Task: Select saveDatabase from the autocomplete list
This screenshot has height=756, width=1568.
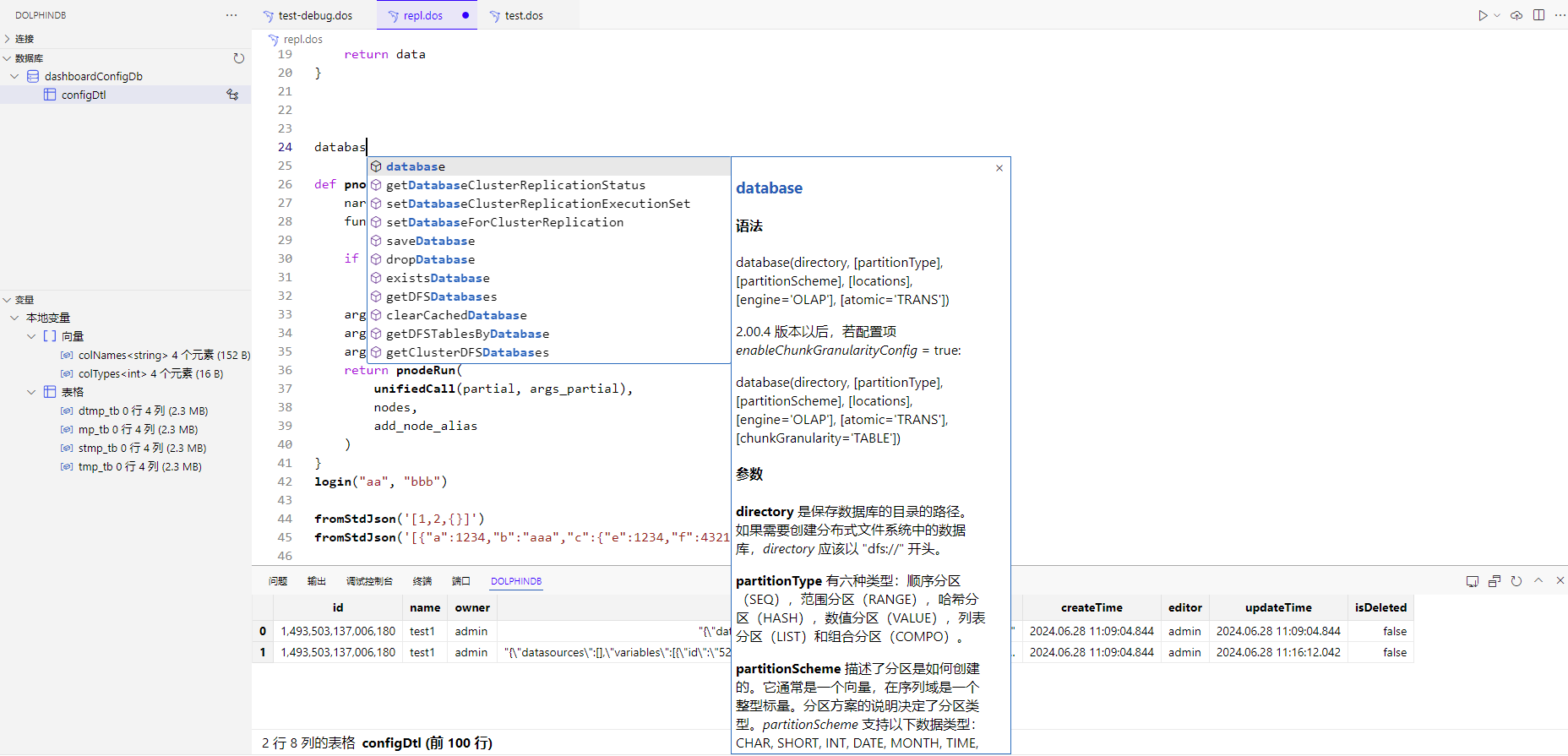Action: [x=430, y=241]
